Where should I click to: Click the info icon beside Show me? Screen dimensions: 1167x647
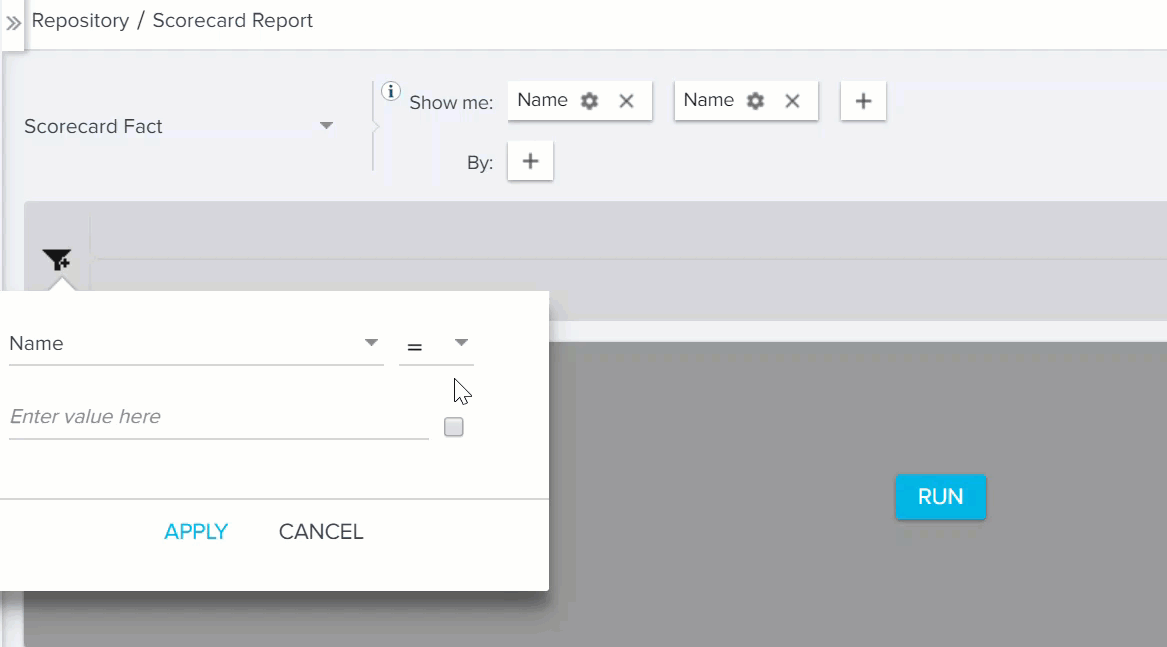pyautogui.click(x=391, y=91)
